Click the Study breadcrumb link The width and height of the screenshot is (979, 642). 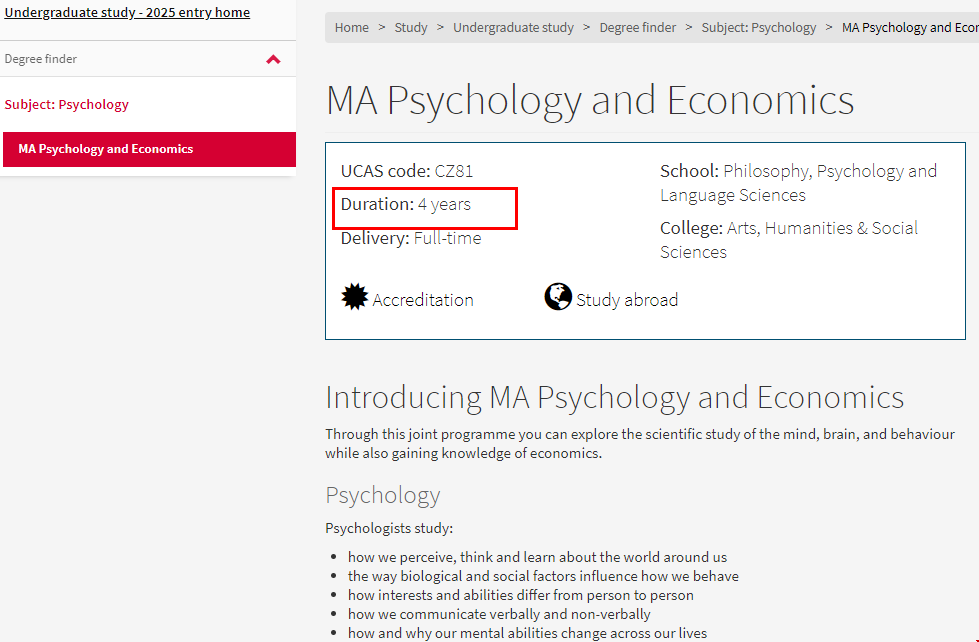(411, 27)
